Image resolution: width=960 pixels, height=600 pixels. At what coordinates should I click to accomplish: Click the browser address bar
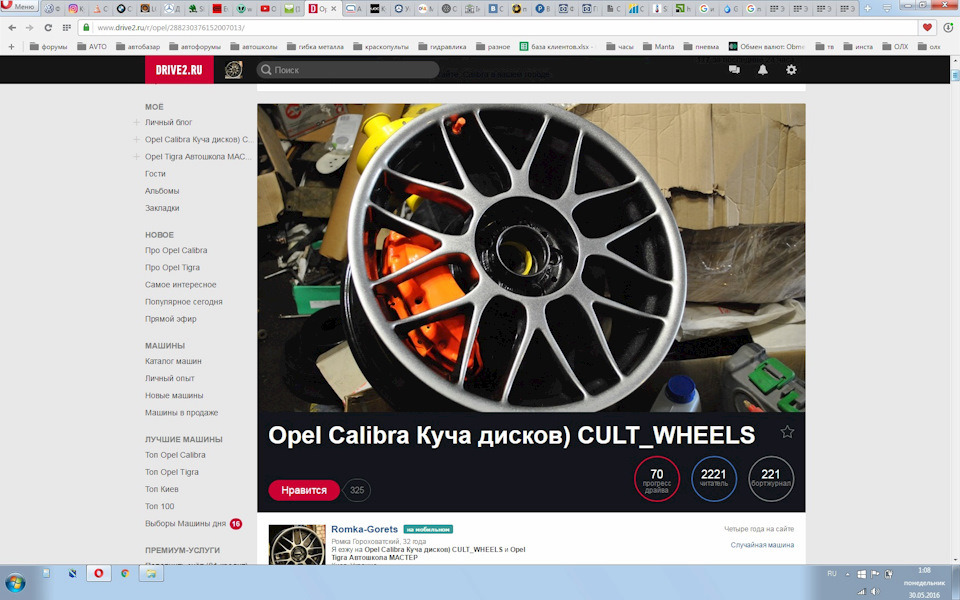tap(500, 28)
